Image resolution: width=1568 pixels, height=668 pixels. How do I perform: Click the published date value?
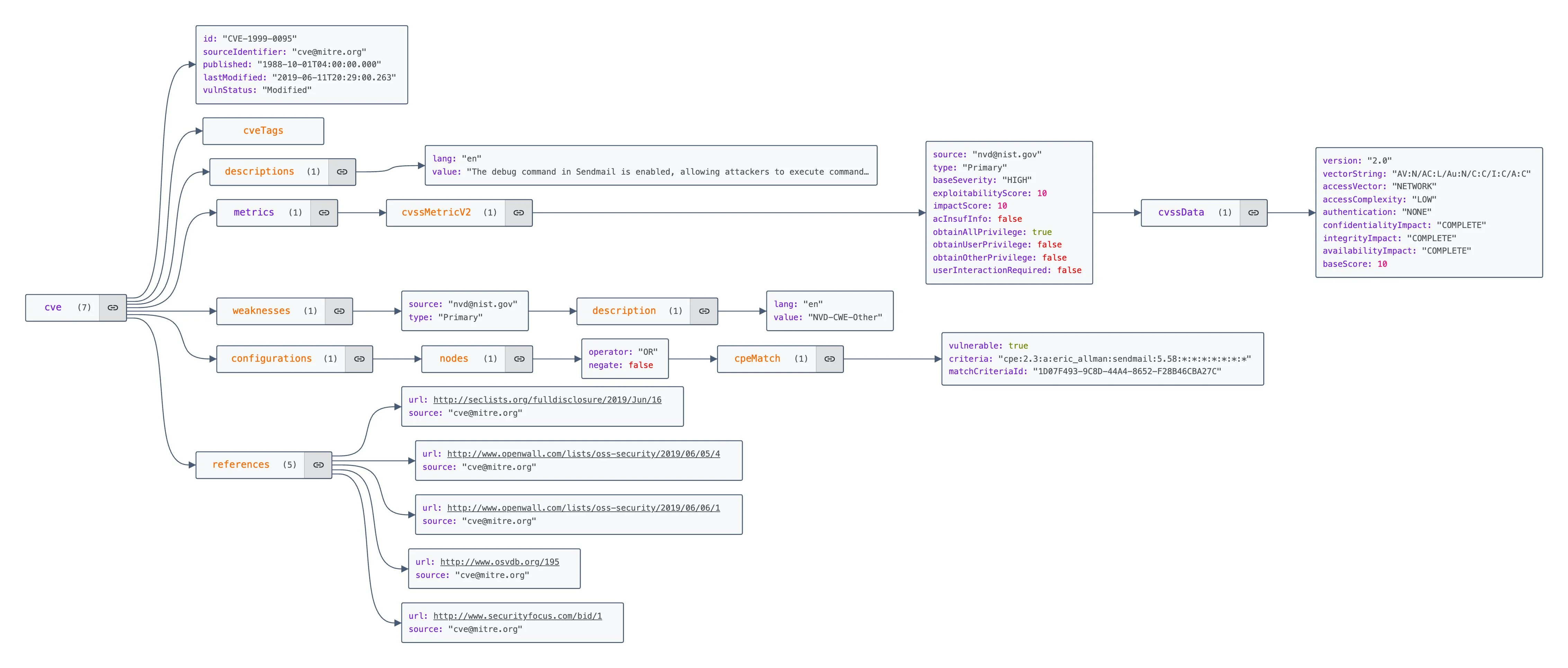pos(319,64)
